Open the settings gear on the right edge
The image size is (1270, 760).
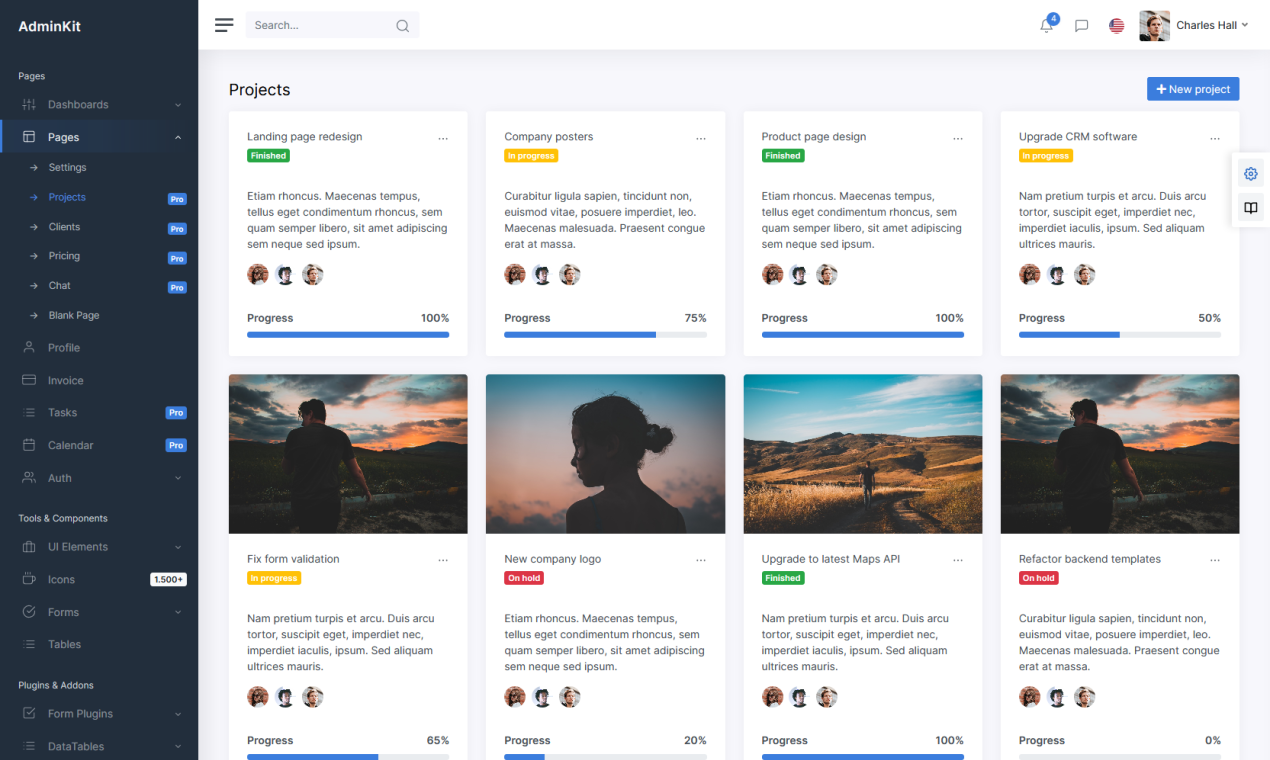click(1250, 173)
